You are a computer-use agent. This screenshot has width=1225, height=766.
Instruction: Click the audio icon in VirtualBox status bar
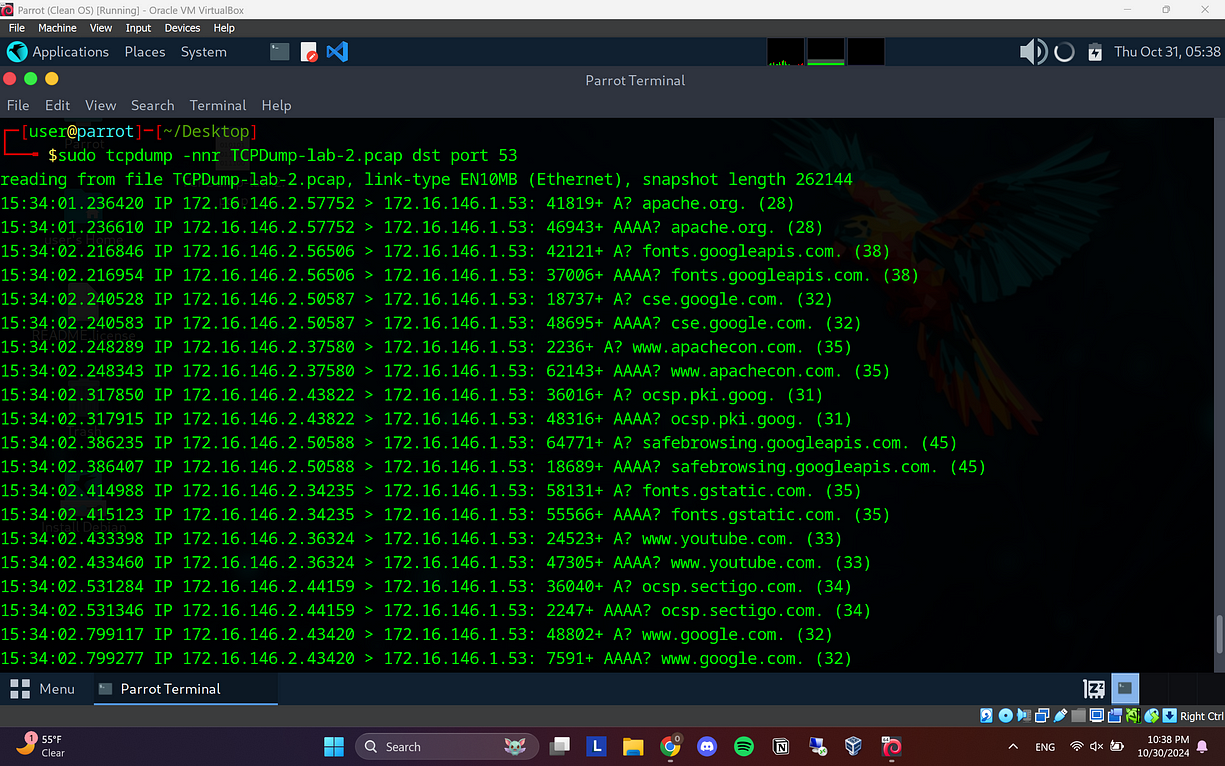pos(1025,715)
